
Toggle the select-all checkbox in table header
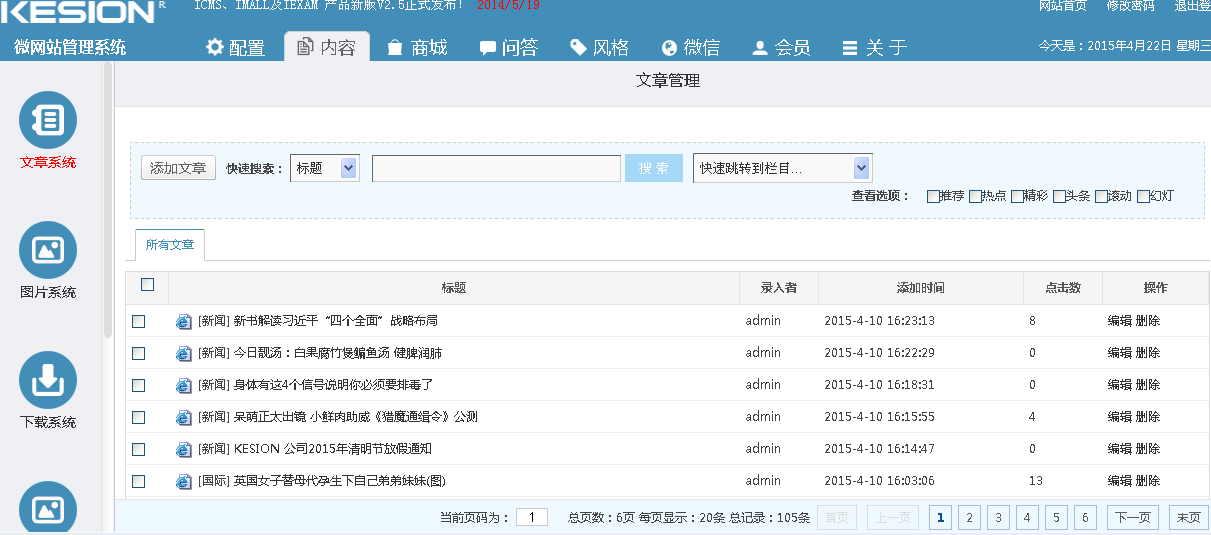coord(148,285)
